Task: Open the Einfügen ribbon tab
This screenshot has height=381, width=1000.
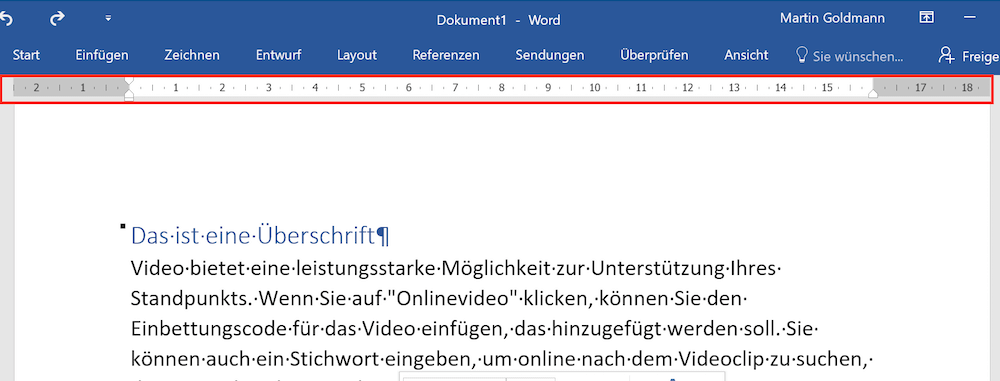Action: click(x=102, y=56)
